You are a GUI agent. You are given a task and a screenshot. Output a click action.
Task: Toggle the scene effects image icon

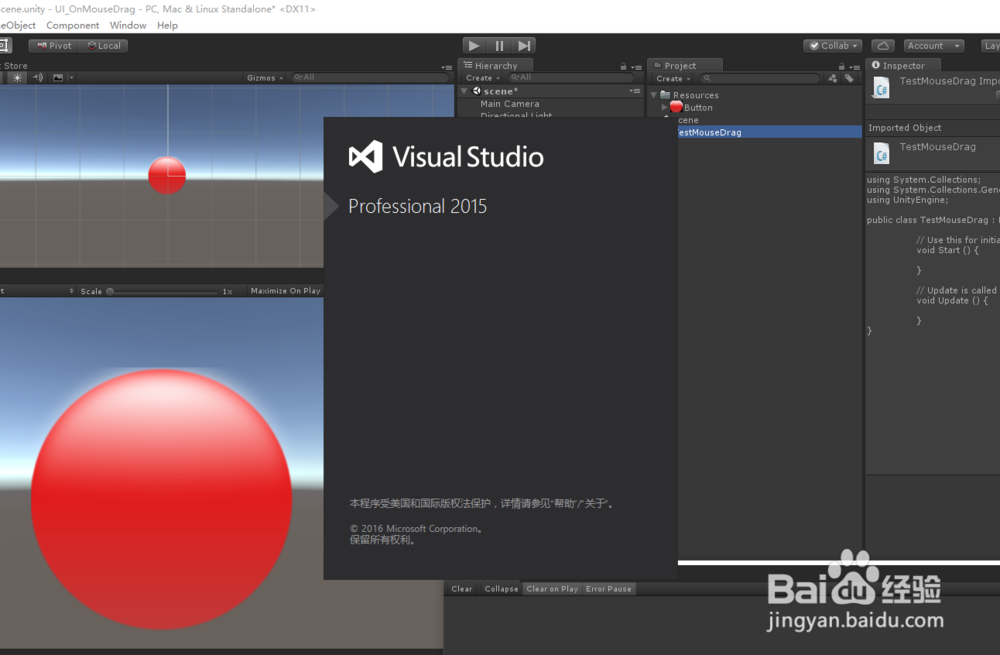pos(58,78)
